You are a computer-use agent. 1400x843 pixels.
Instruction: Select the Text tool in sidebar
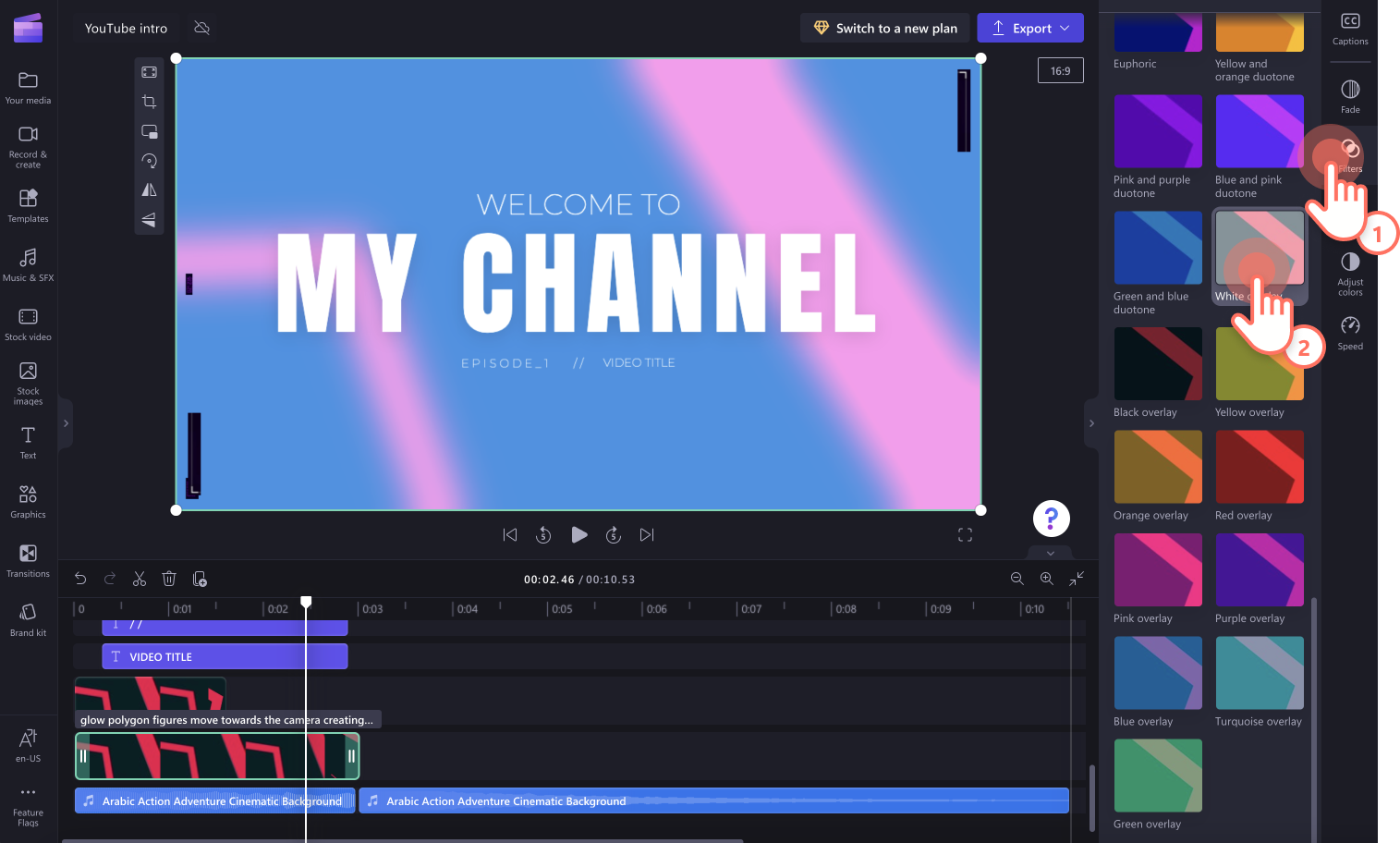click(x=28, y=442)
